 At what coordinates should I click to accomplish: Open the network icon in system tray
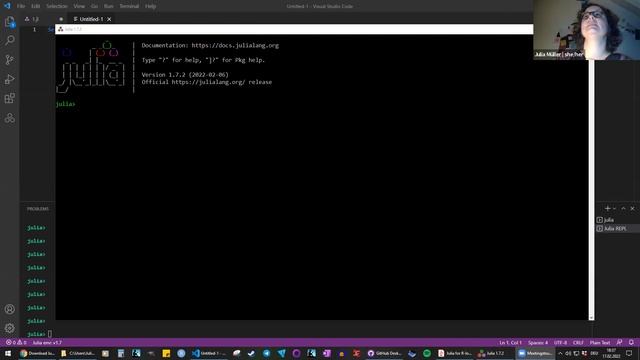[x=576, y=353]
